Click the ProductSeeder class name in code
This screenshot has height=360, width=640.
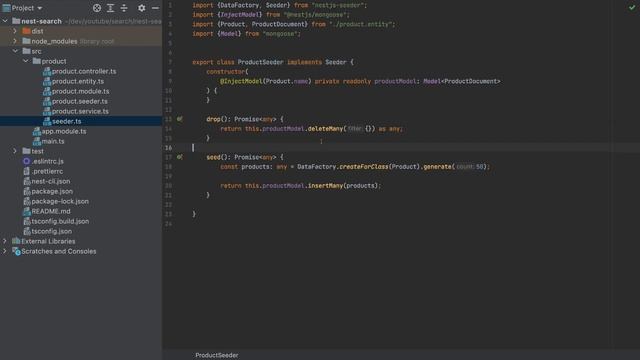click(x=260, y=62)
